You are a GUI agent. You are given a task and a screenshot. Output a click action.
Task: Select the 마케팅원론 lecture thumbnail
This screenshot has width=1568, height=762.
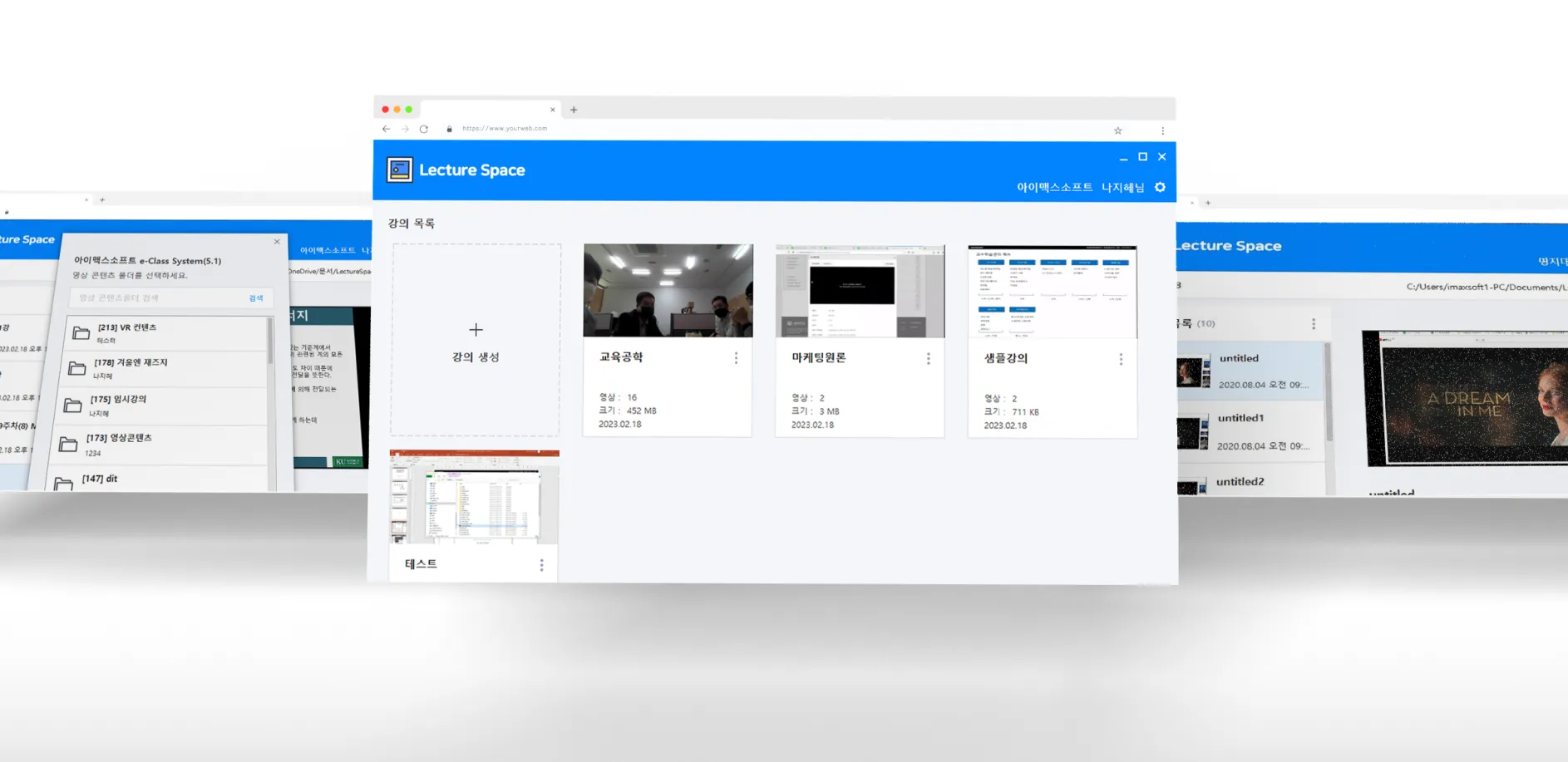(860, 291)
